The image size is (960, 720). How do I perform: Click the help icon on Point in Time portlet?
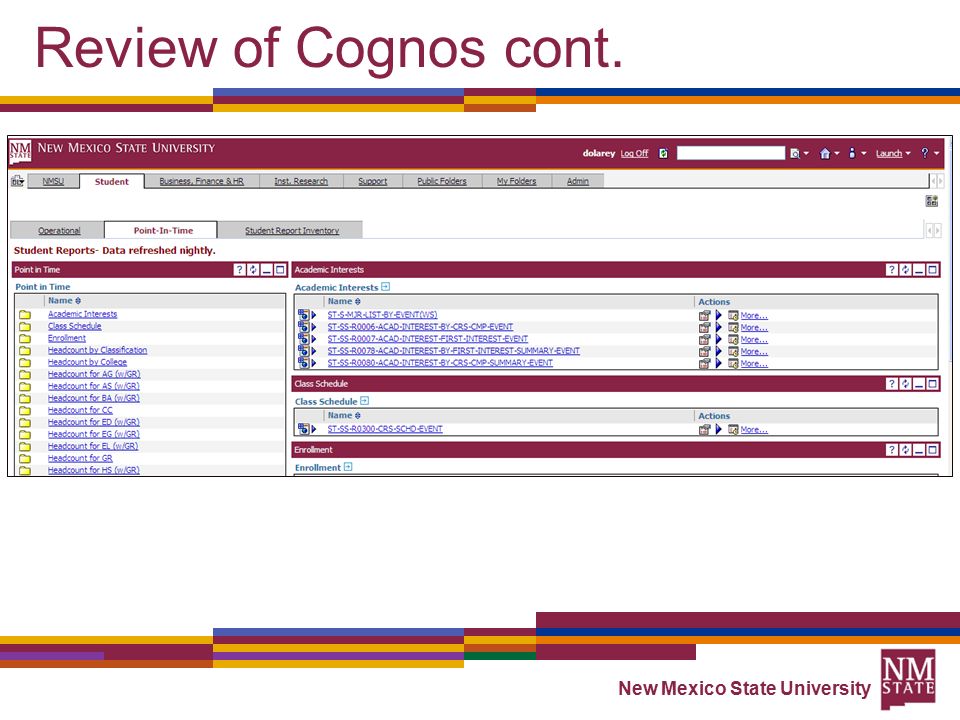(239, 269)
